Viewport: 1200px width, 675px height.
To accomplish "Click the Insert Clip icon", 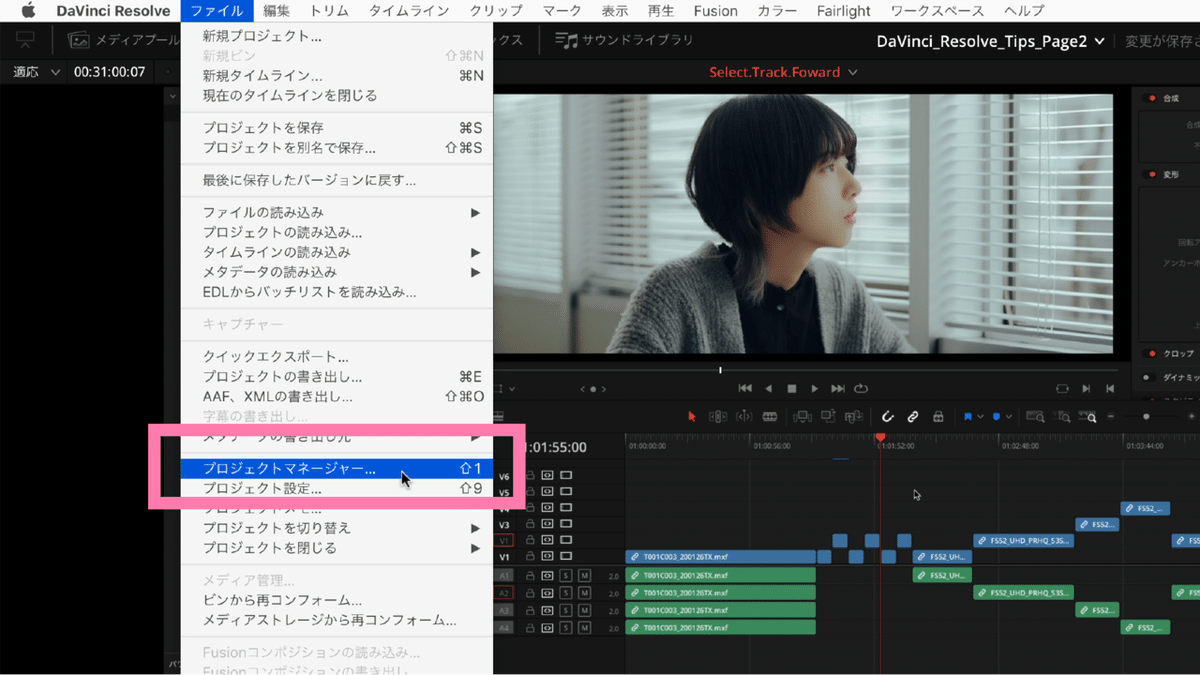I will coord(802,416).
